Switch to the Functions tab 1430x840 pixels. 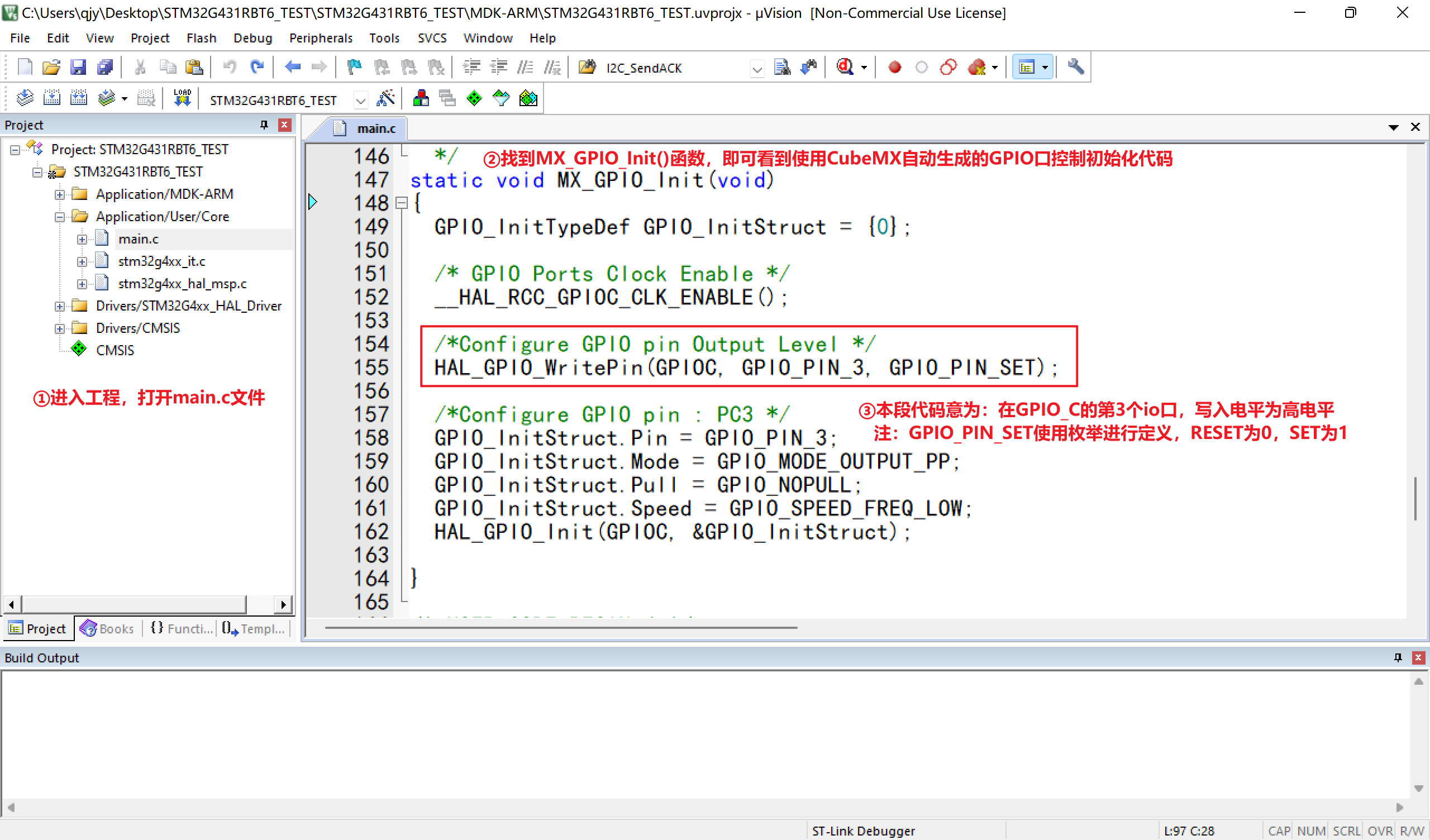pyautogui.click(x=182, y=628)
